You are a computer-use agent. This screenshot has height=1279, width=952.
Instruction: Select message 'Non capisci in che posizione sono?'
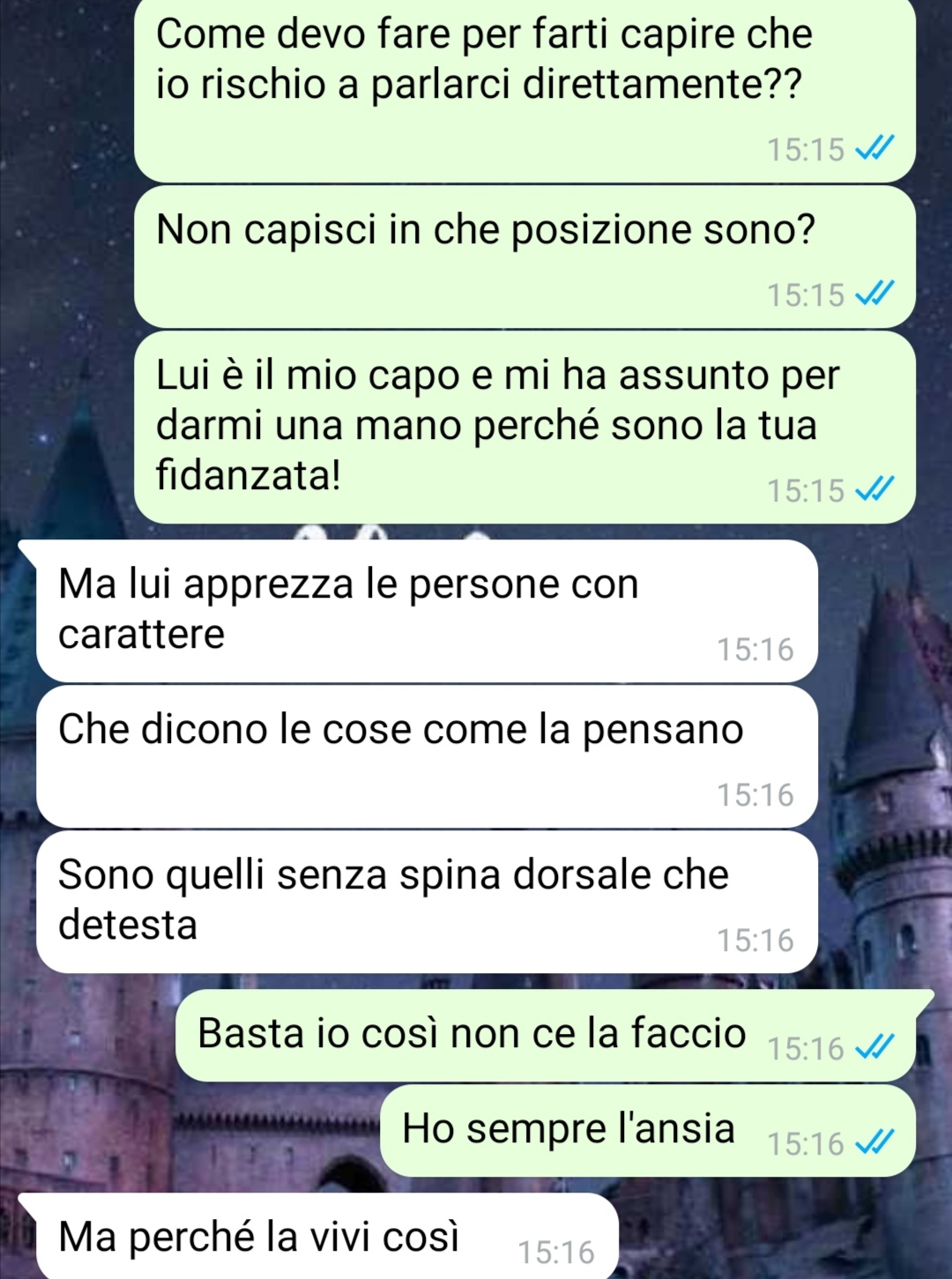(x=524, y=257)
